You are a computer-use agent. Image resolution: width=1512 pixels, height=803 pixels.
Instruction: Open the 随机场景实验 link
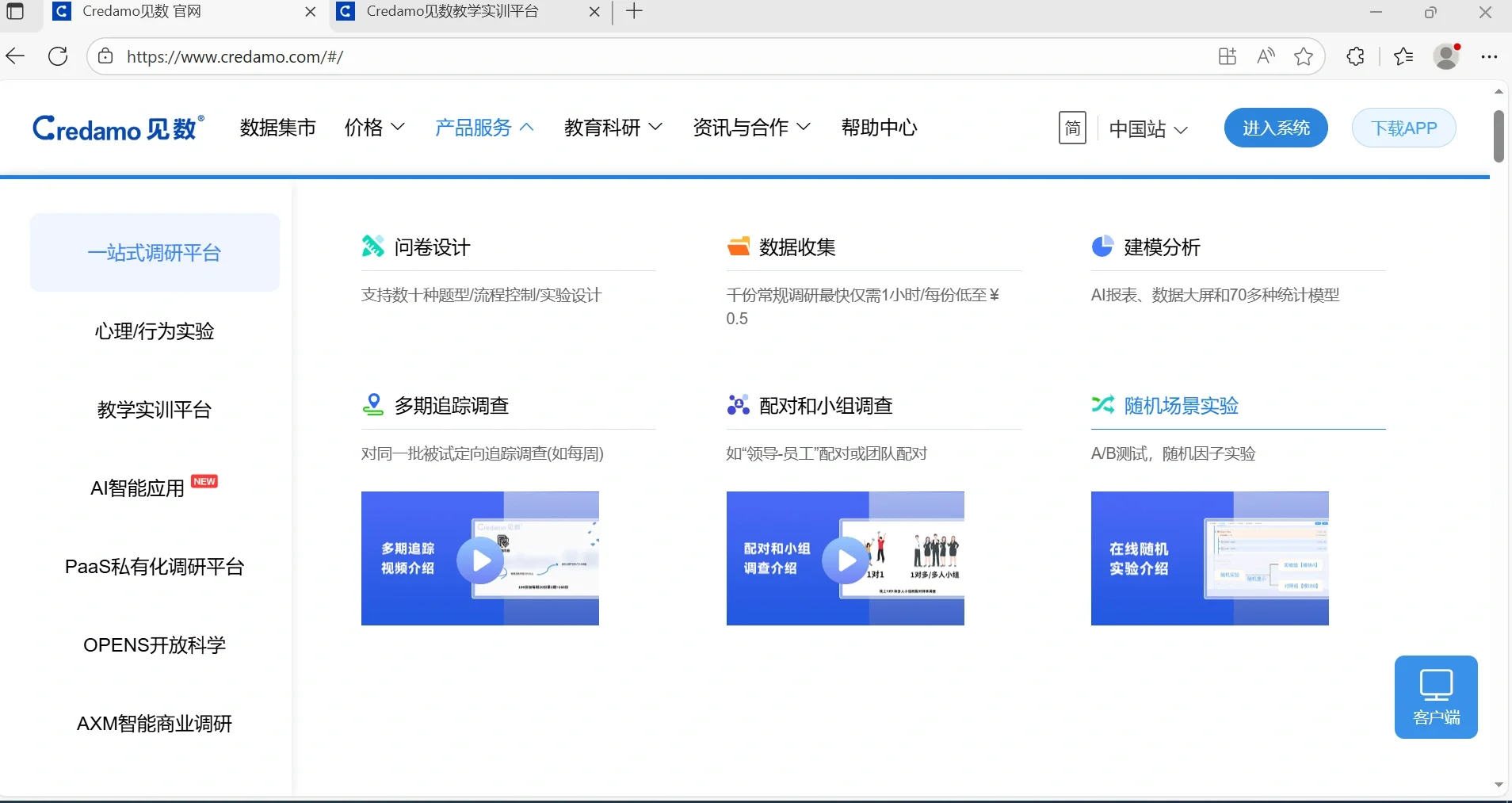pos(1182,406)
